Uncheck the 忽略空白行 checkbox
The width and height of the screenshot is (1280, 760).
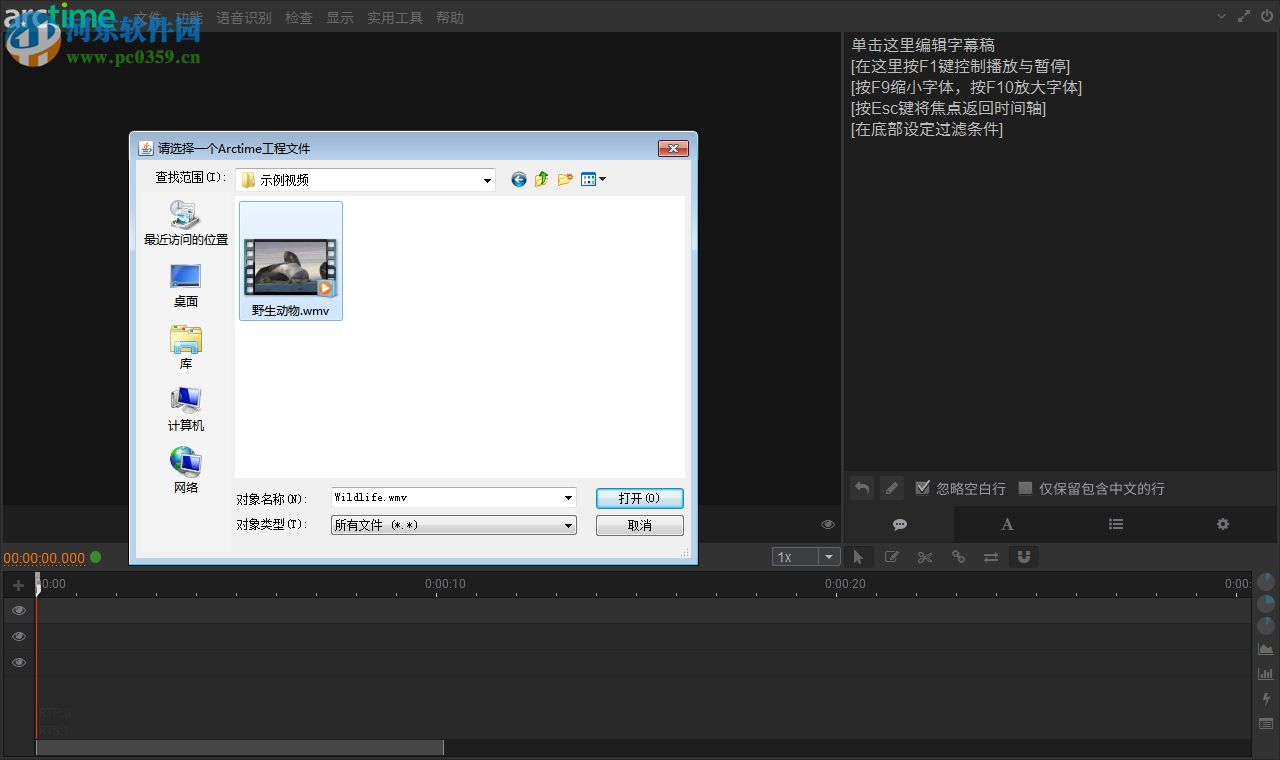[923, 488]
